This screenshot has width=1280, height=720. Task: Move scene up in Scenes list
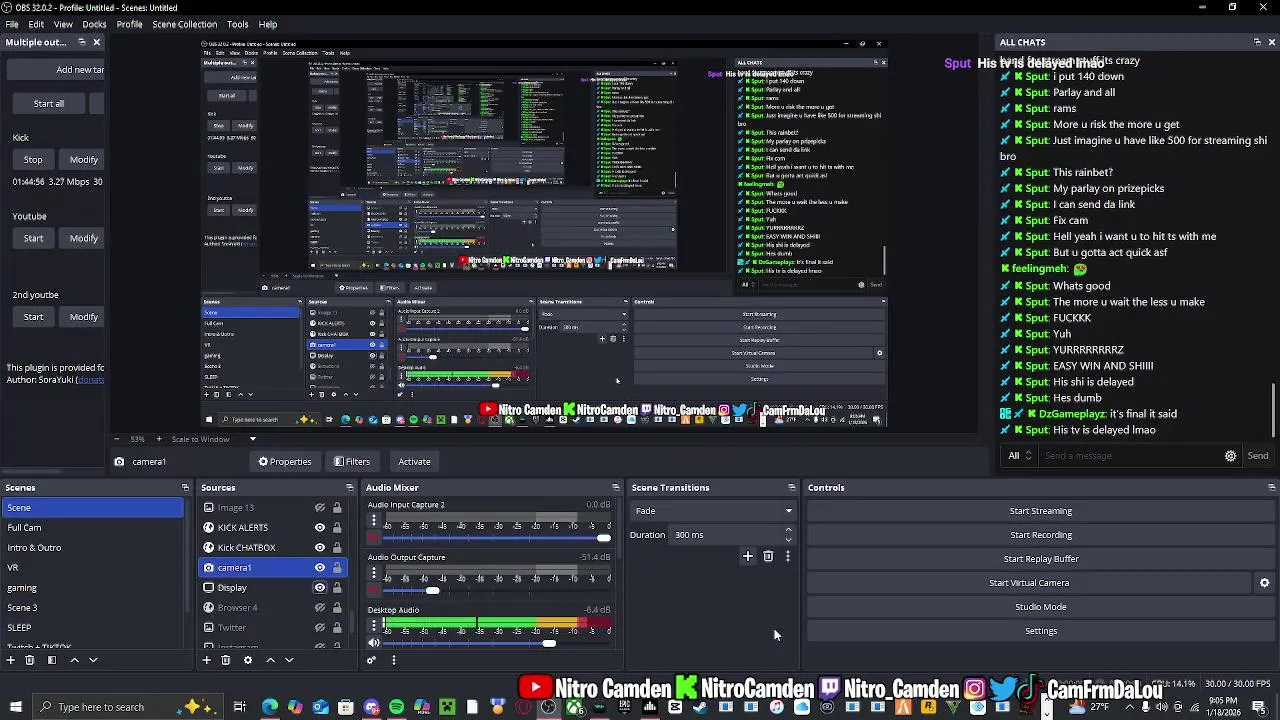(x=74, y=660)
